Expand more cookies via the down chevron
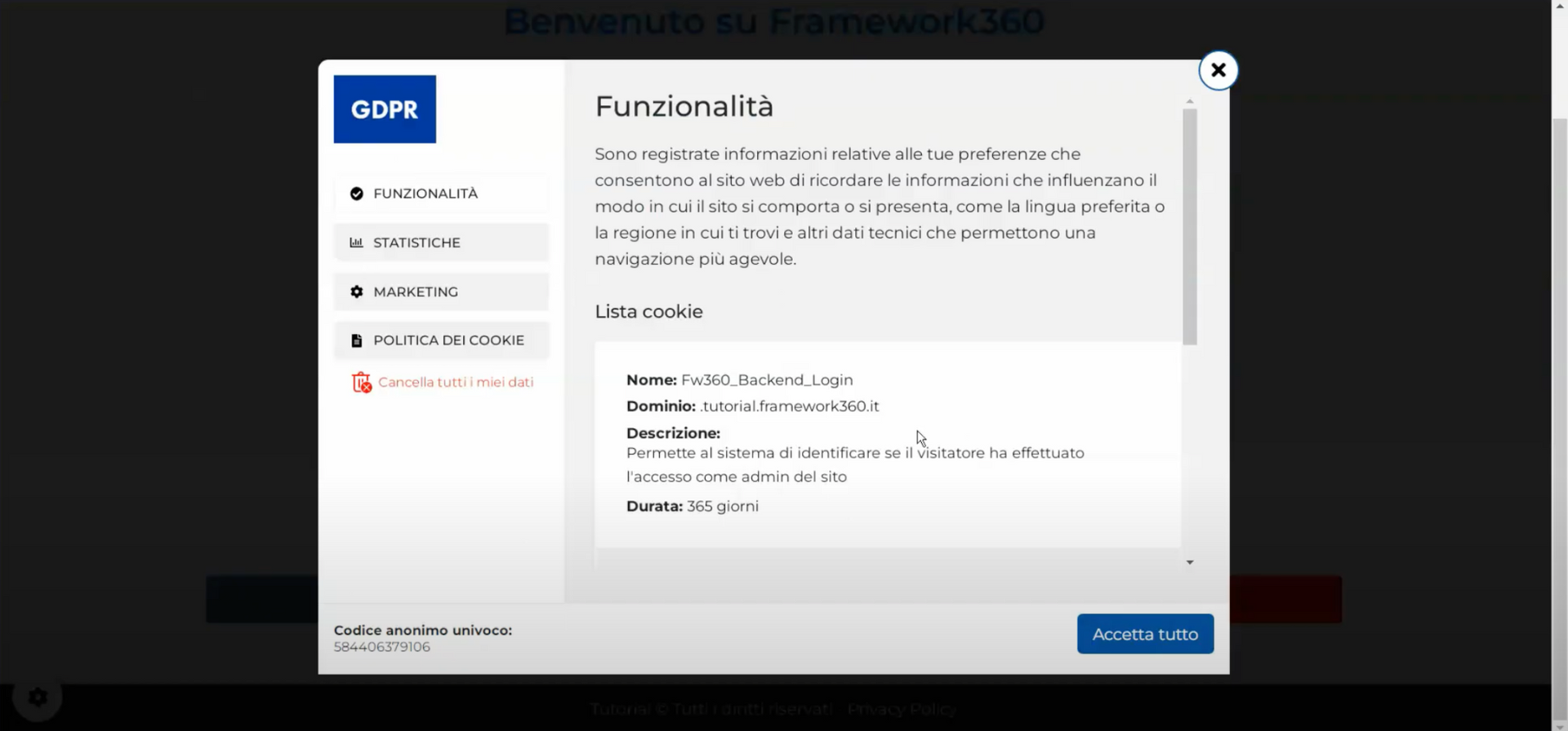 [x=1189, y=562]
